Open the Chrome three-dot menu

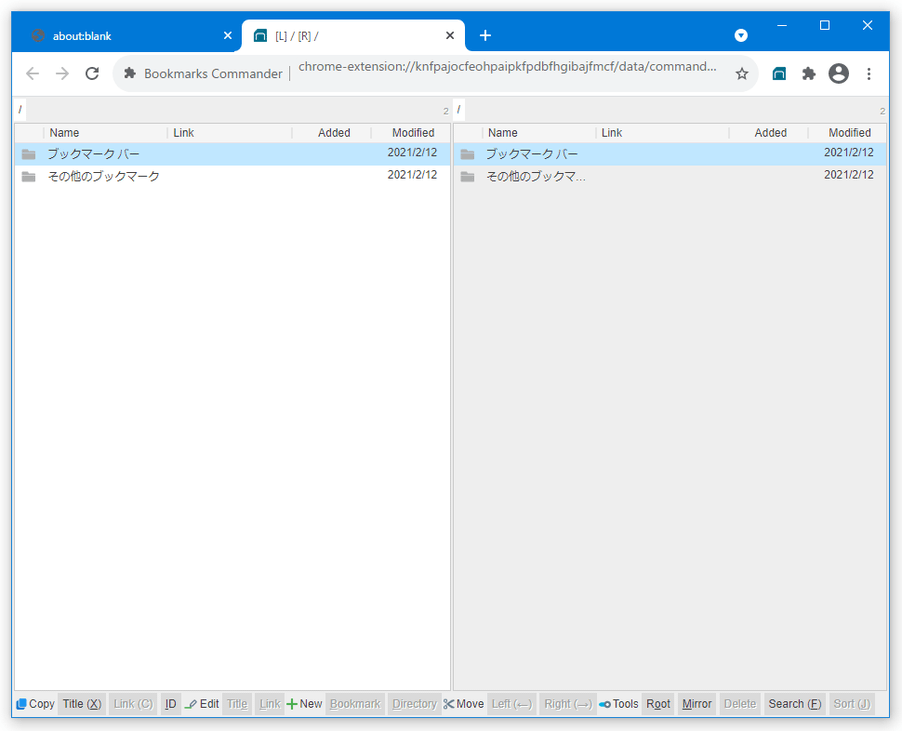coord(869,73)
